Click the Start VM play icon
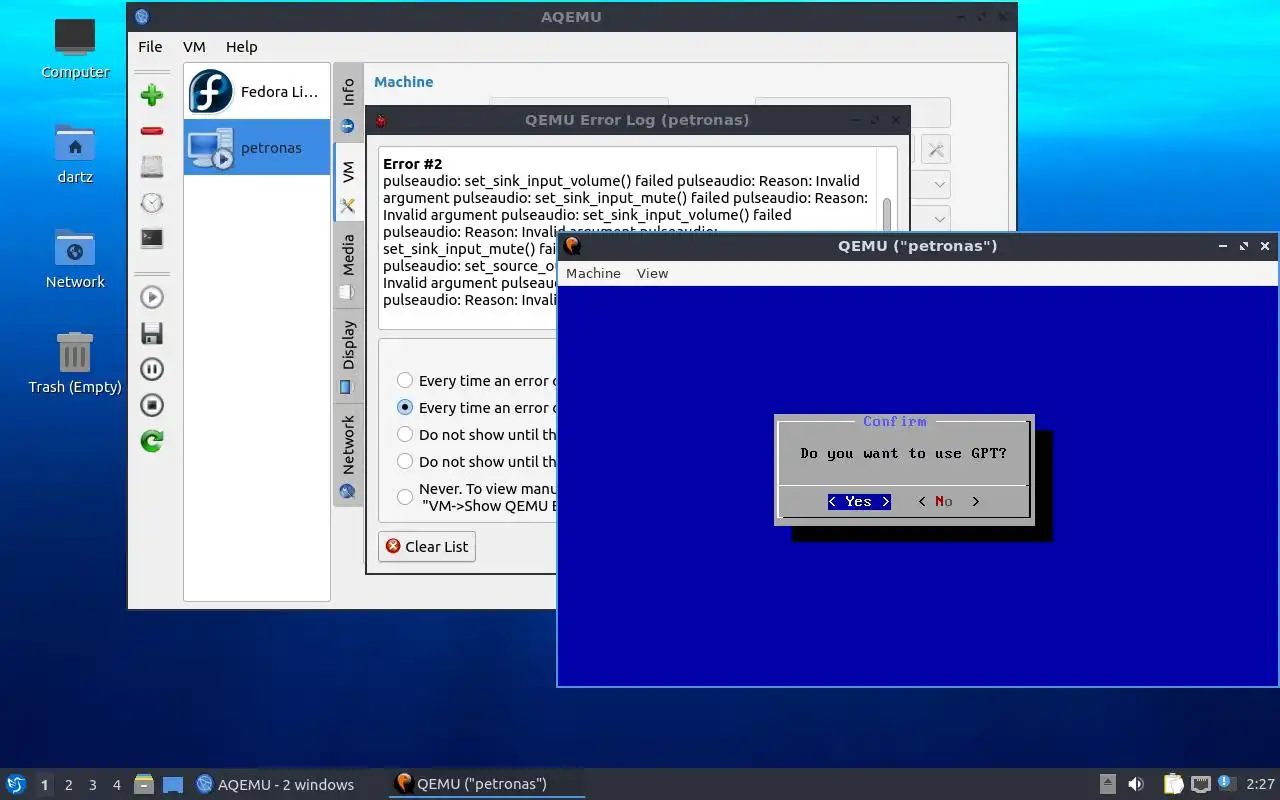This screenshot has width=1280, height=800. 152,297
